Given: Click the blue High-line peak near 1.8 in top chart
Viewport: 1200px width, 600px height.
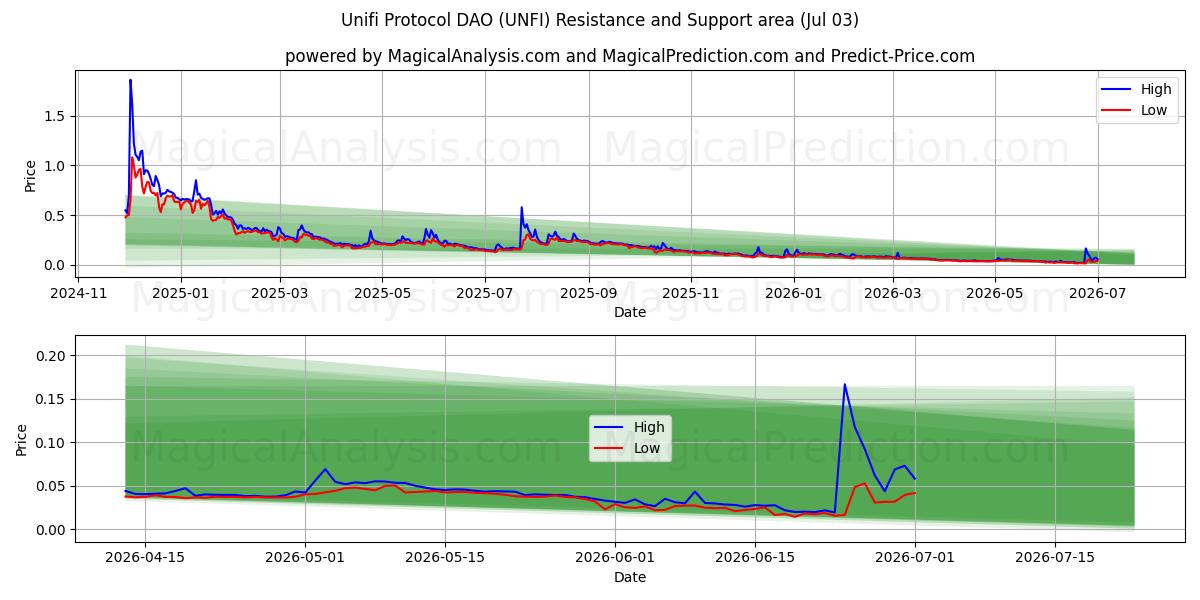Looking at the screenshot, I should pos(130,81).
